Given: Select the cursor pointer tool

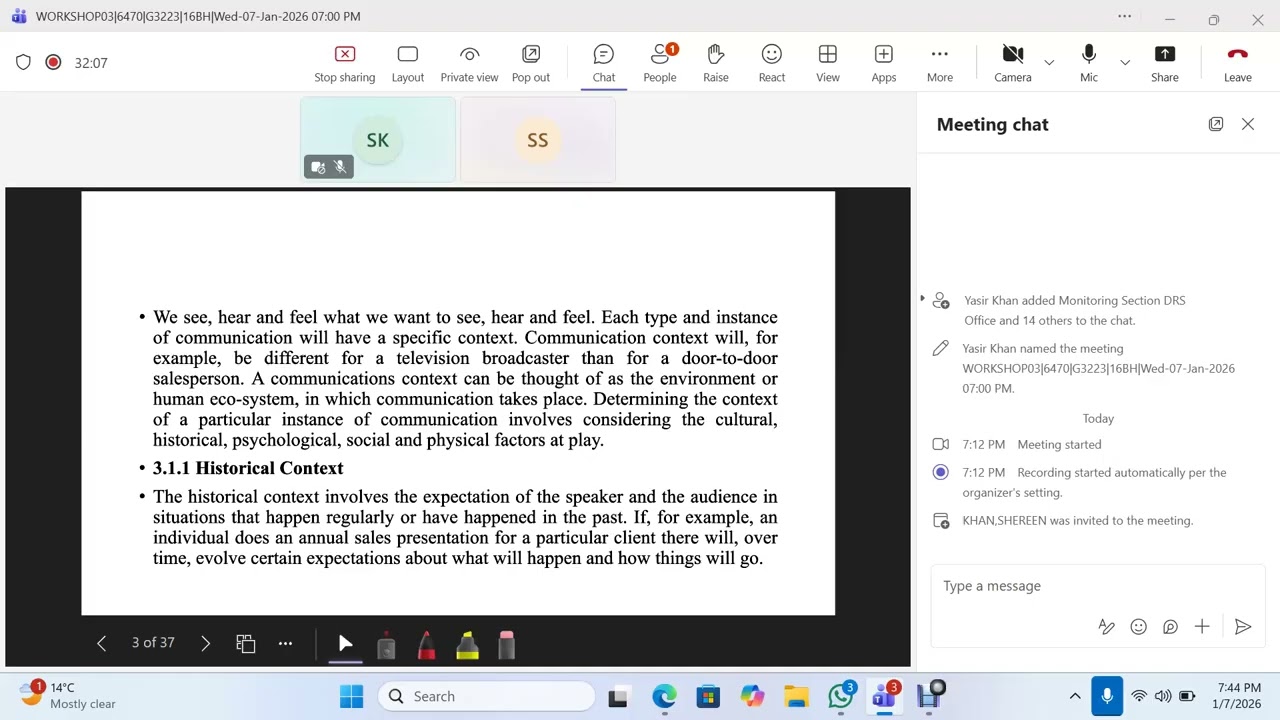Looking at the screenshot, I should point(345,643).
